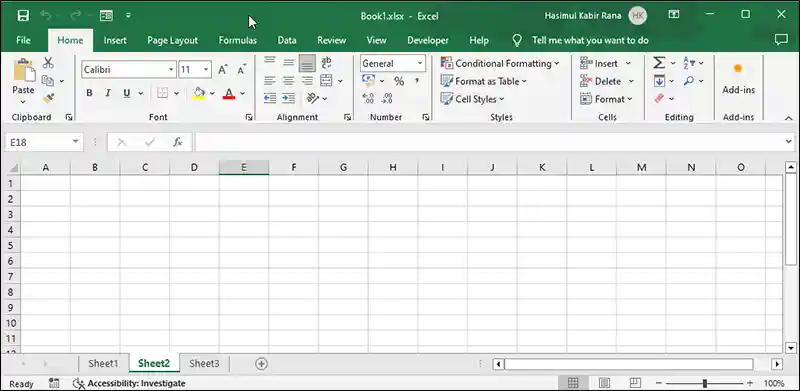This screenshot has width=800, height=391.
Task: Switch to the Page Layout tab
Action: pyautogui.click(x=172, y=40)
